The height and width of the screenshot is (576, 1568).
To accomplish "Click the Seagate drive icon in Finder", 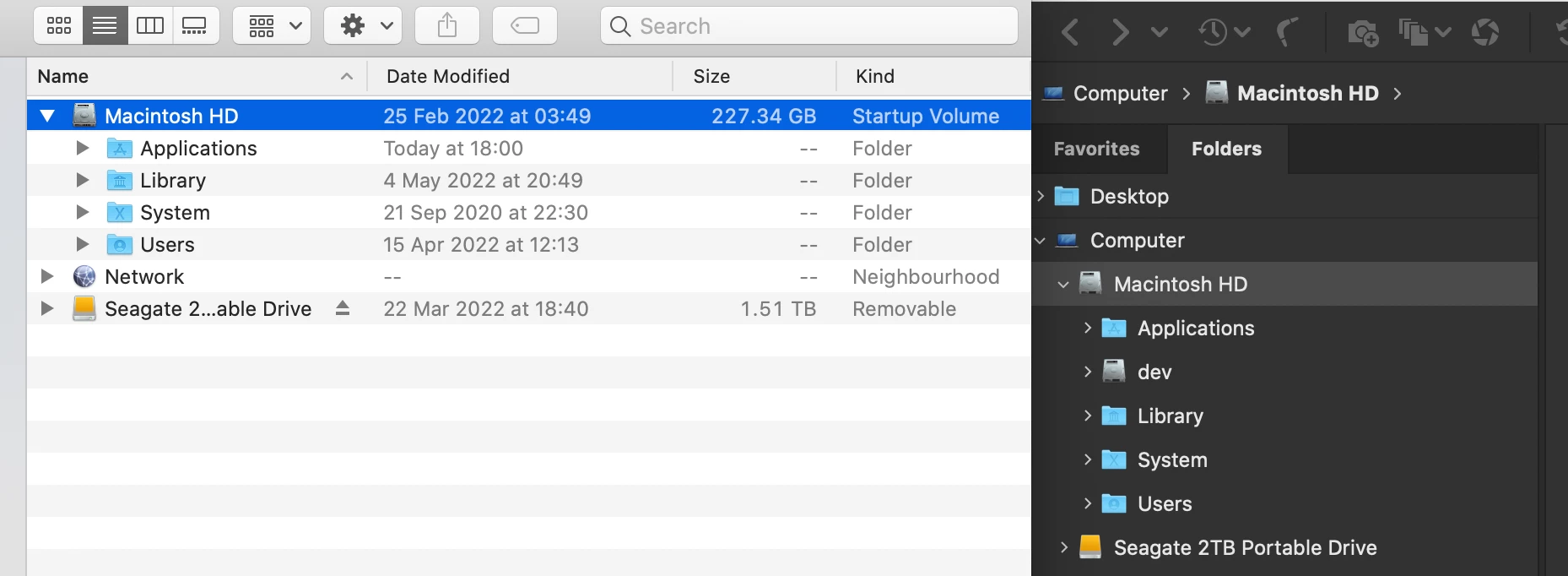I will (84, 308).
